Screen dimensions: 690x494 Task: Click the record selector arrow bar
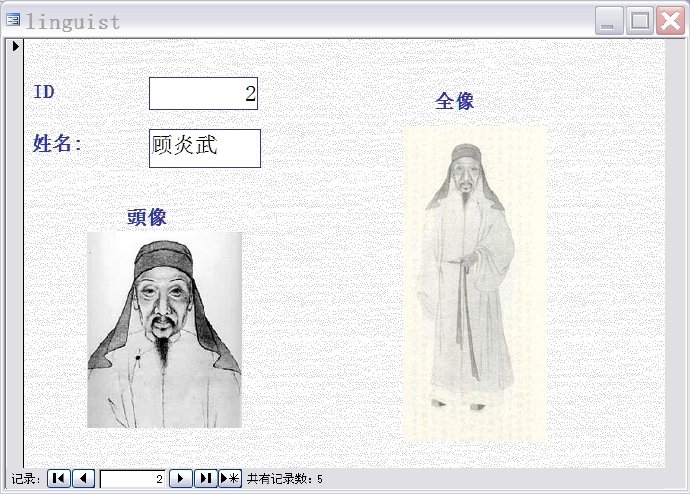15,251
